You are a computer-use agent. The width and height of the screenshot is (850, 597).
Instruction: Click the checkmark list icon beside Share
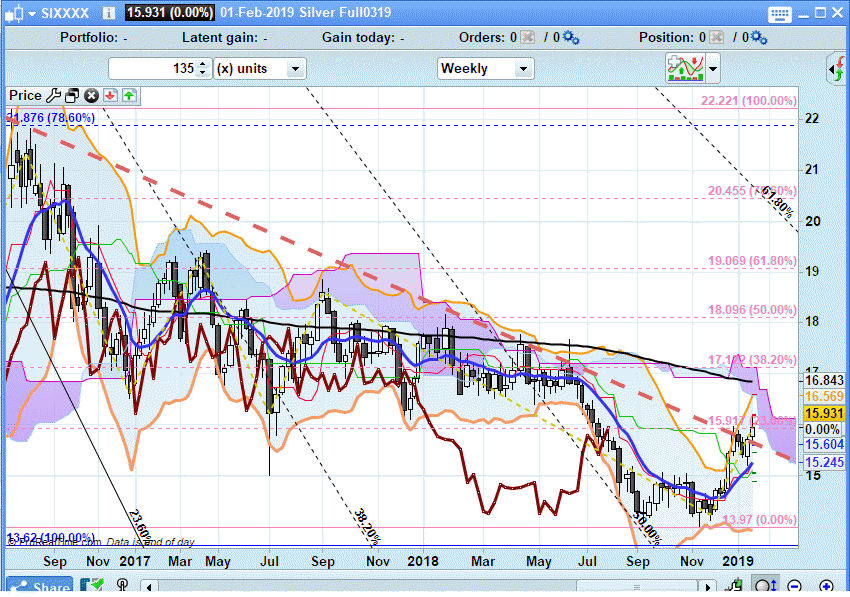92,586
